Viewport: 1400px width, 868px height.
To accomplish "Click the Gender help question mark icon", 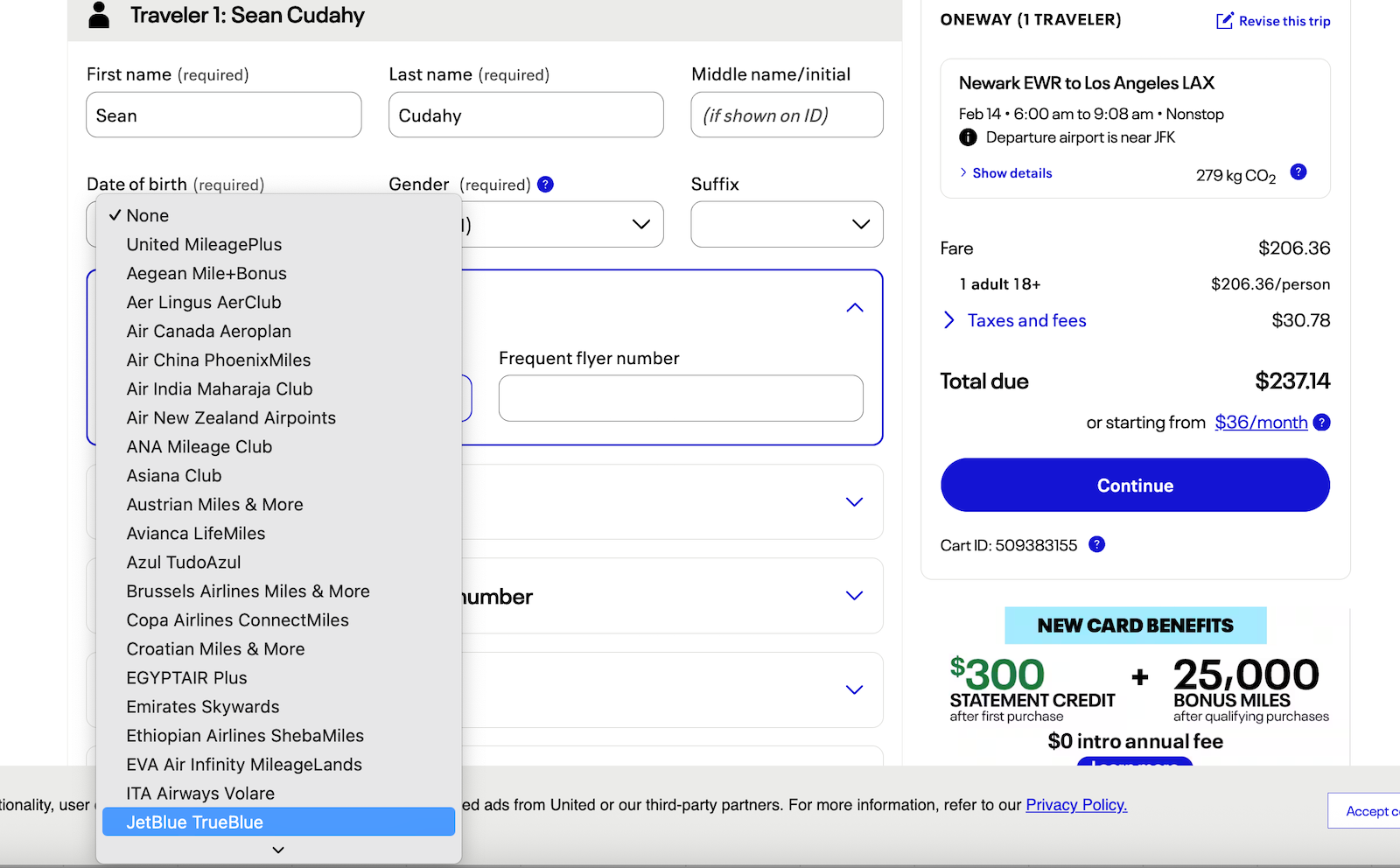I will tap(545, 185).
